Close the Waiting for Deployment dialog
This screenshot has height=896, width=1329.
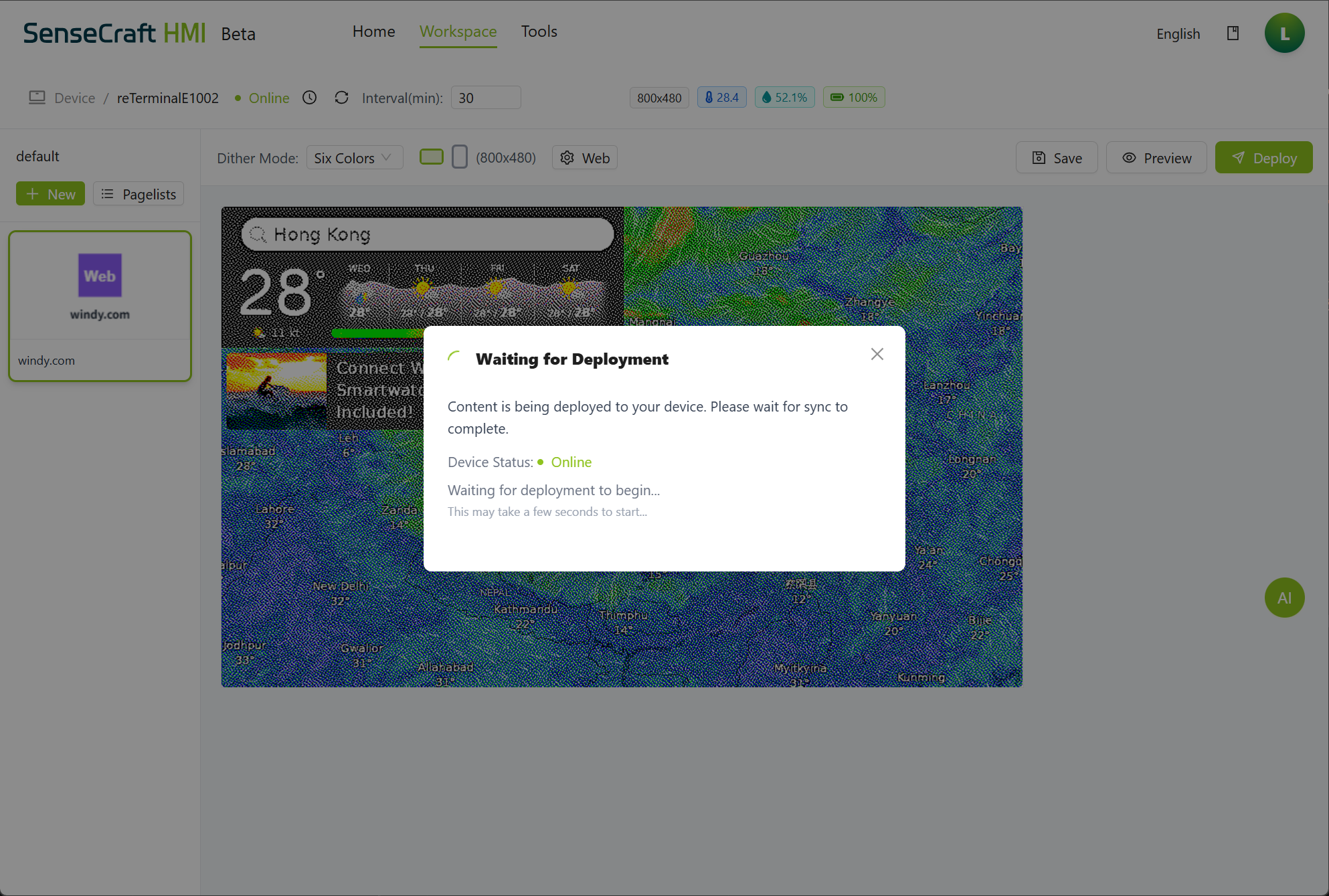(877, 354)
